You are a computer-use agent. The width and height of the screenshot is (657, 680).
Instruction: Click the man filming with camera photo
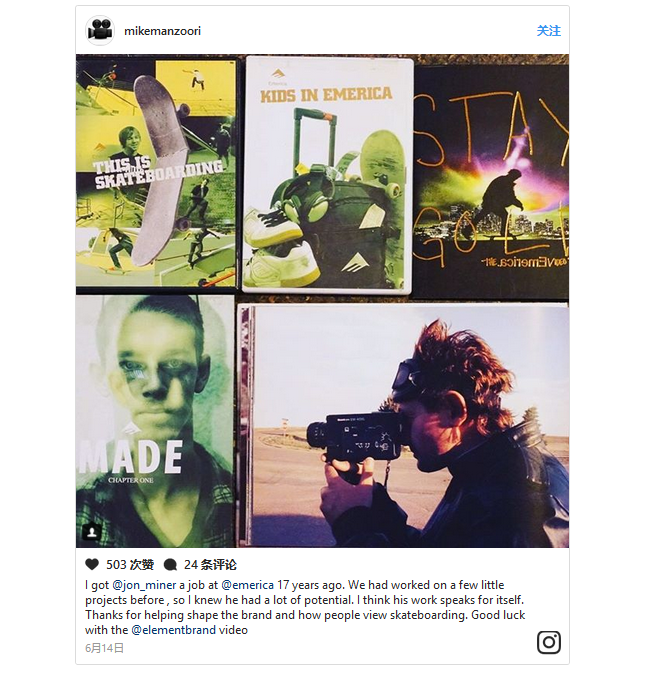pos(403,426)
